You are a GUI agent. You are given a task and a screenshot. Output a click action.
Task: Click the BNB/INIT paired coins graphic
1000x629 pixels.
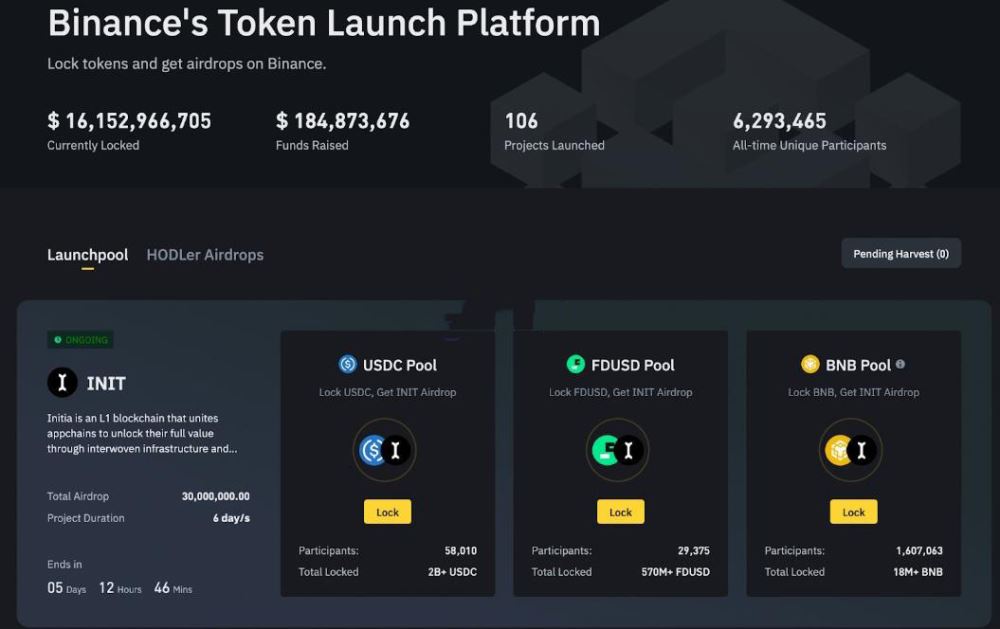[852, 451]
